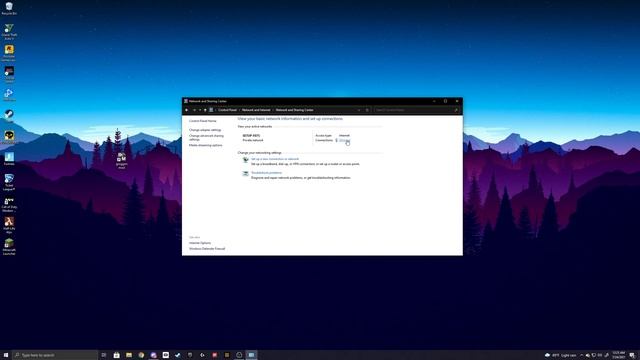Expand the address bar history dropdown

pyautogui.click(x=359, y=110)
